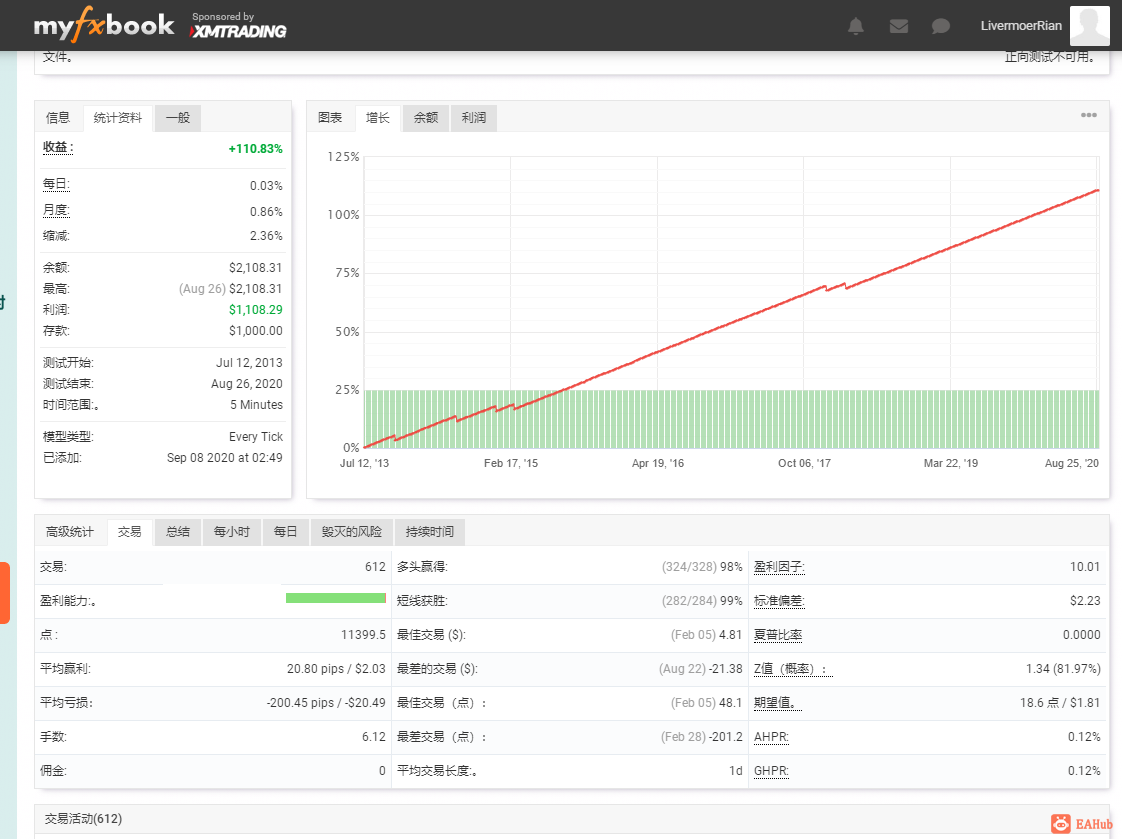This screenshot has width=1122, height=839.
Task: Select the 利润 chart tab
Action: 474,118
